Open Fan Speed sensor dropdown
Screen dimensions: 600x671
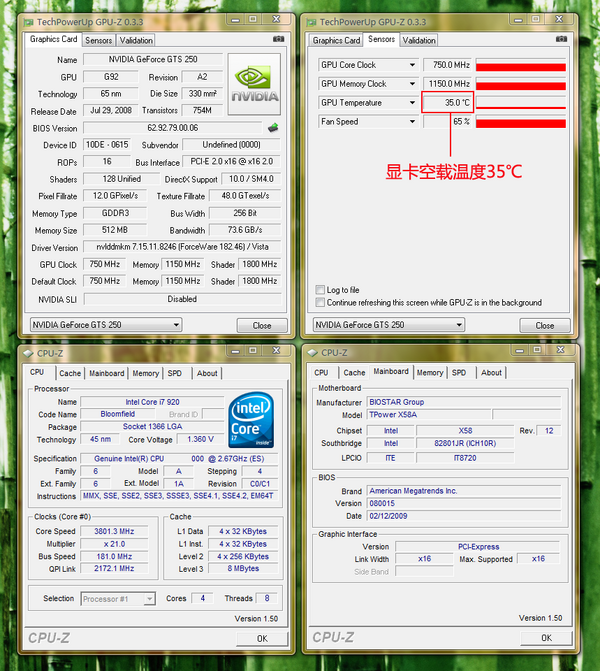tap(412, 122)
